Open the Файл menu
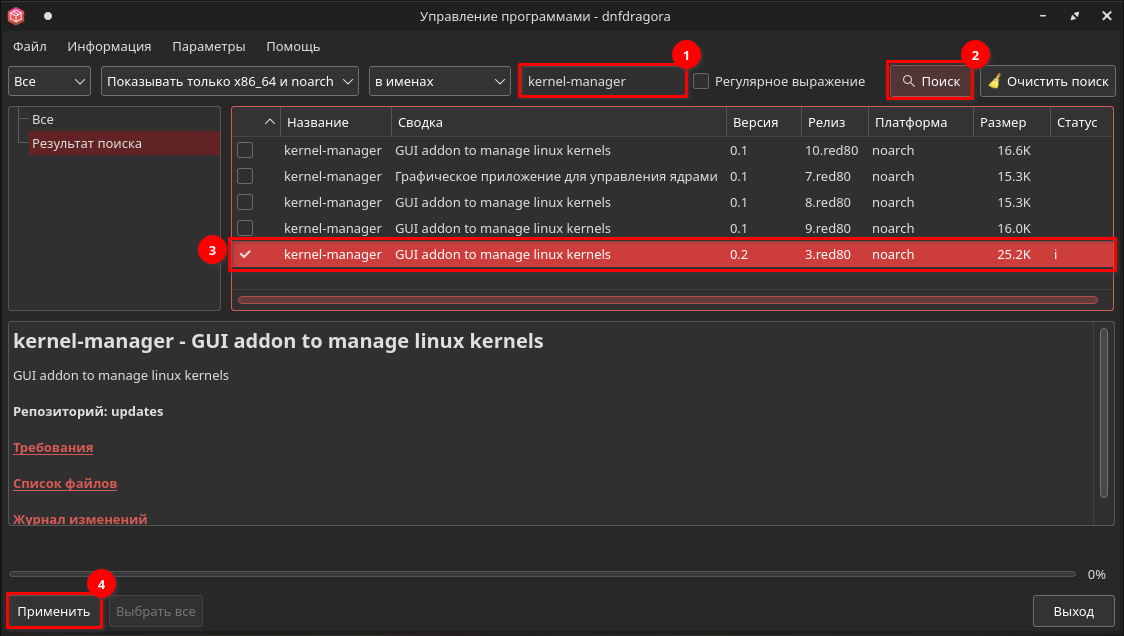 [30, 46]
